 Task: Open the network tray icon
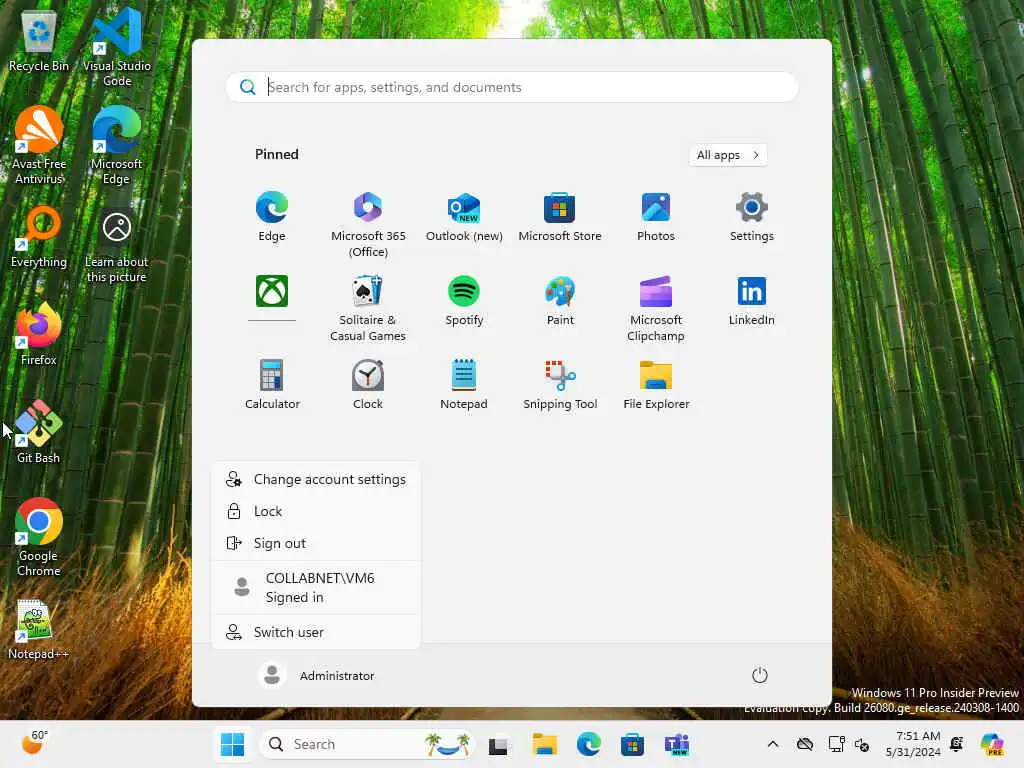[835, 744]
